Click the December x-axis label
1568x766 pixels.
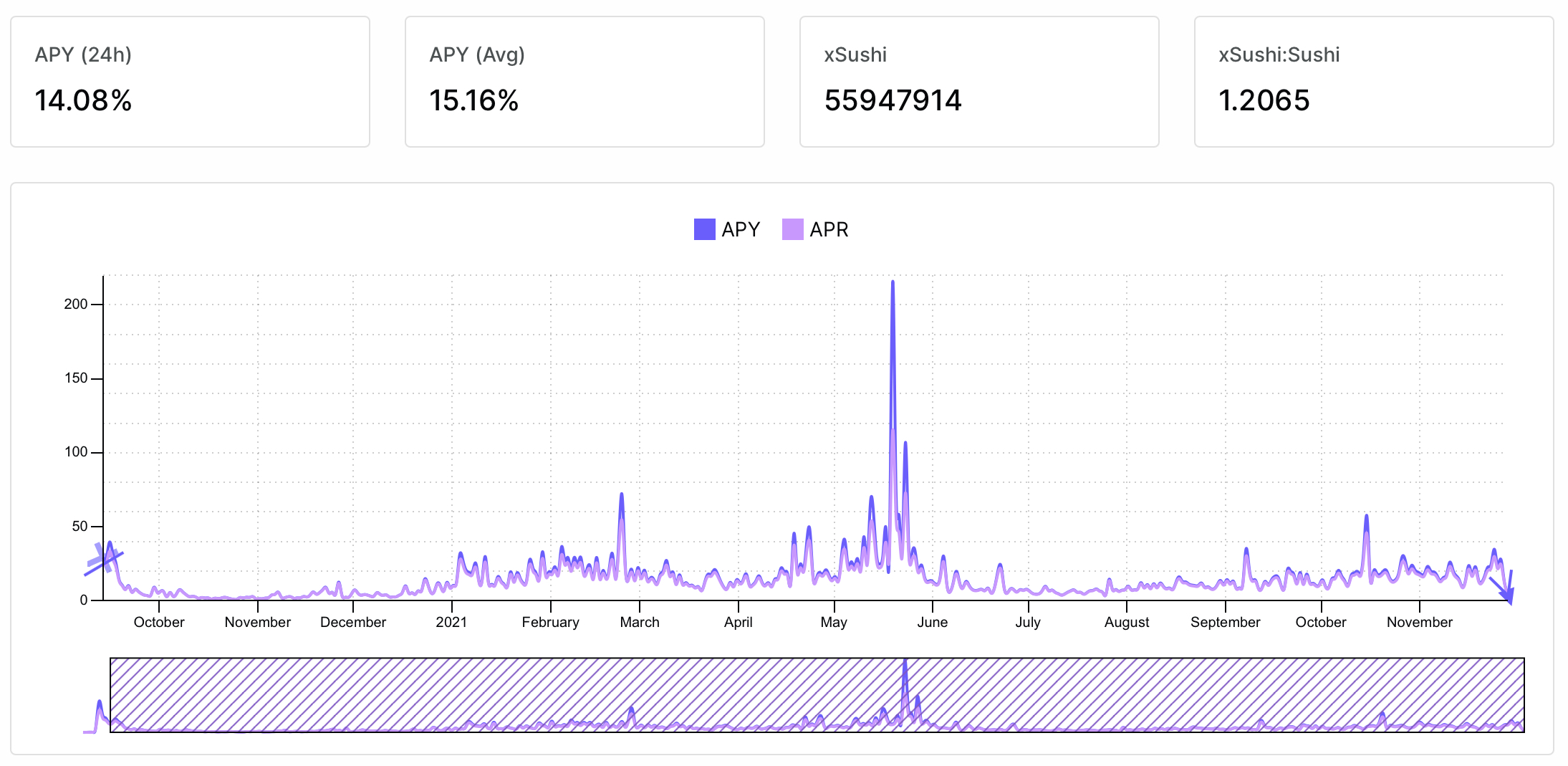(x=353, y=622)
